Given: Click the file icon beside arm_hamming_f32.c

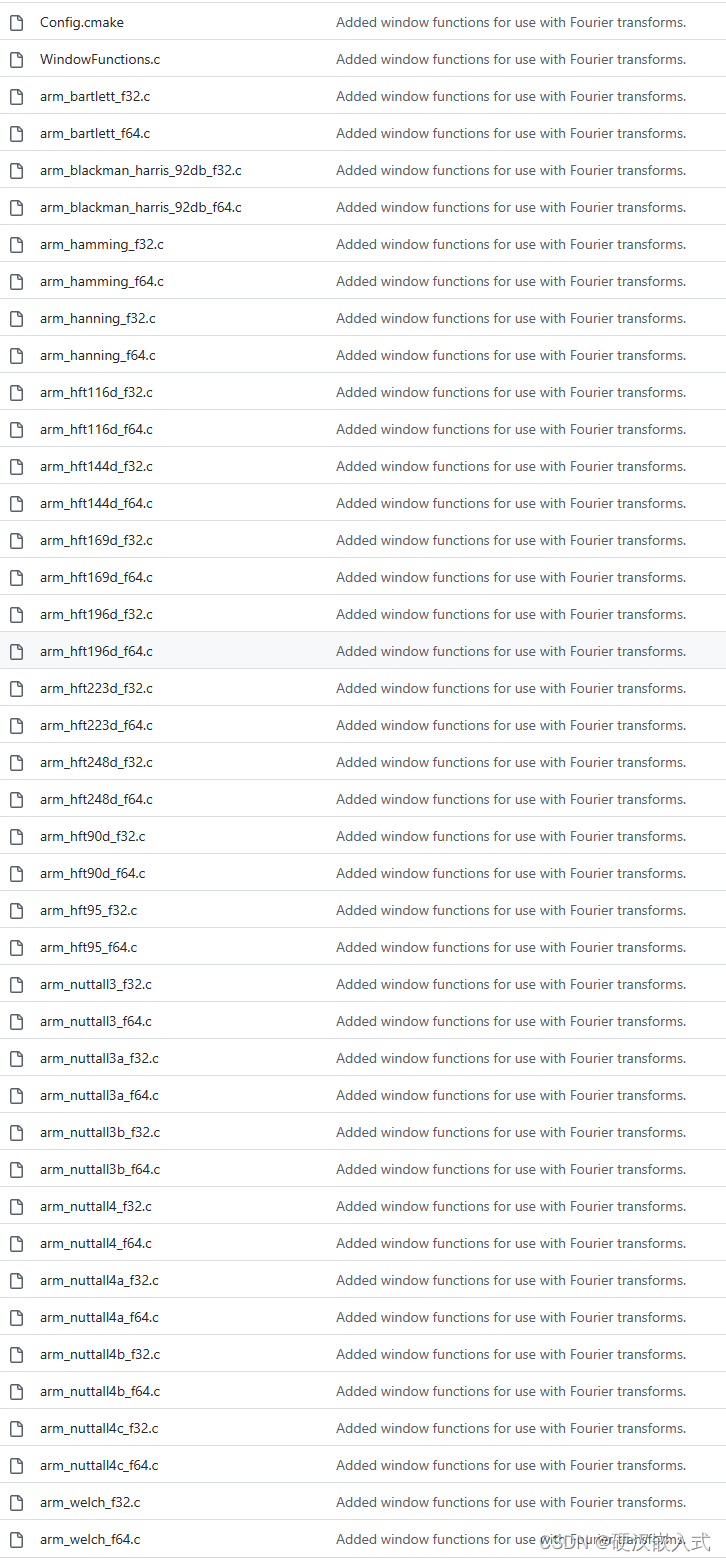Looking at the screenshot, I should click(16, 244).
